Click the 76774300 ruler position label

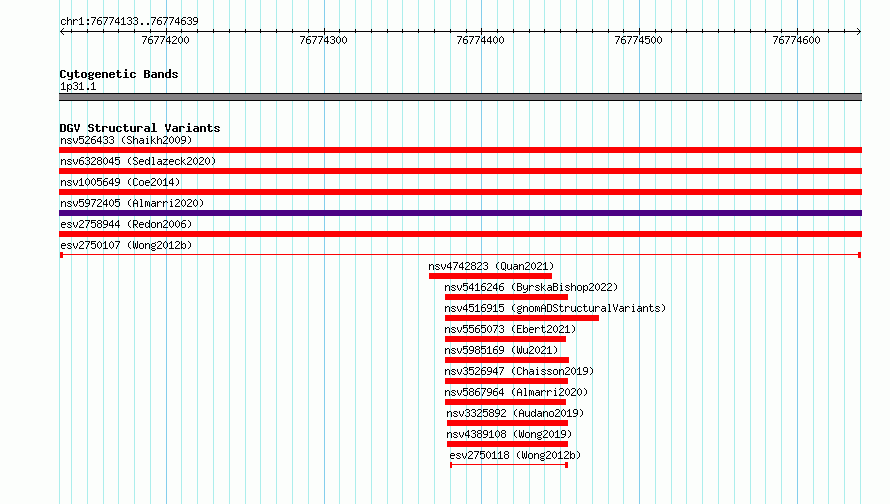[x=323, y=40]
